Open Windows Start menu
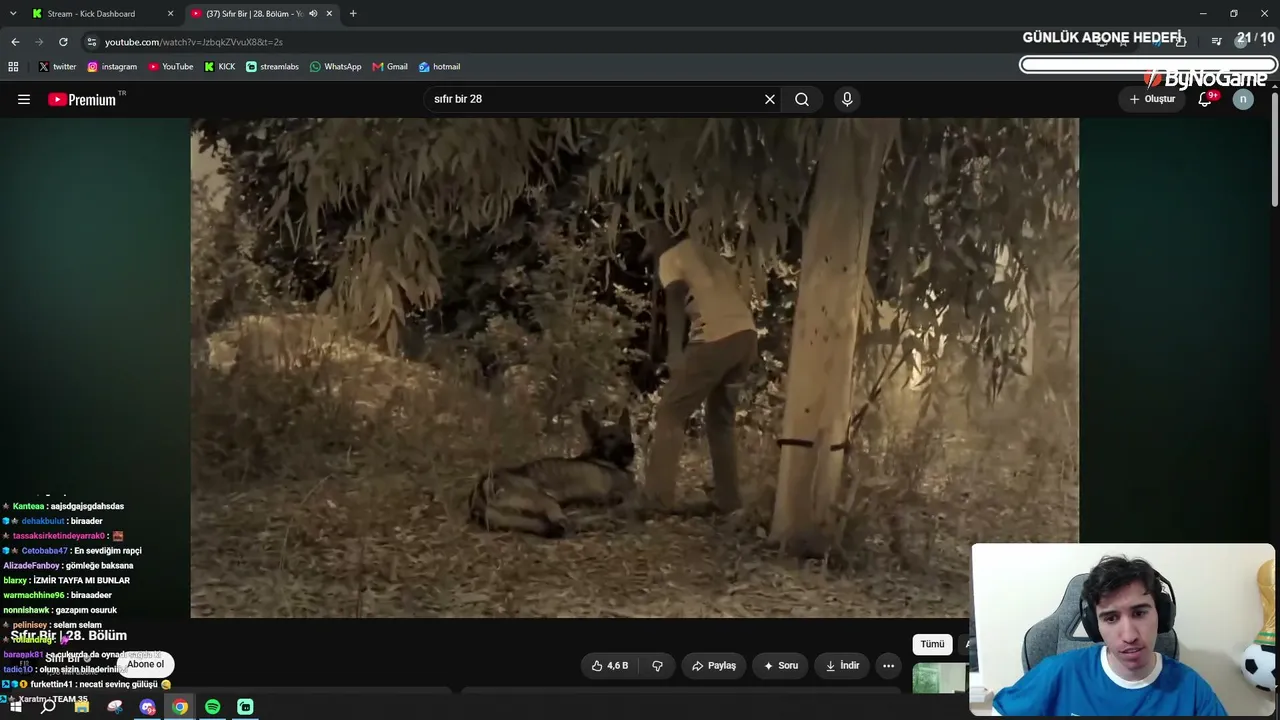 pos(16,707)
